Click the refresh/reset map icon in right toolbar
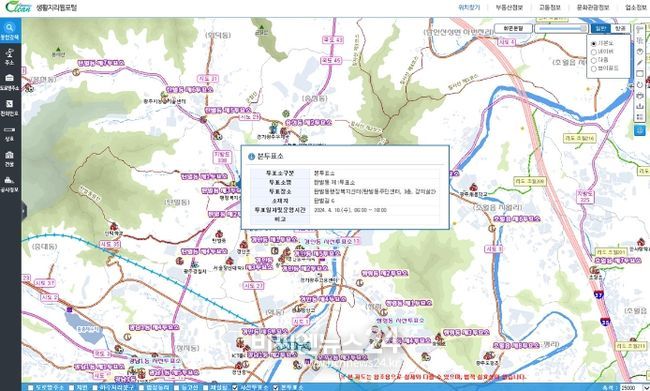Image resolution: width=650 pixels, height=391 pixels. pos(640,85)
